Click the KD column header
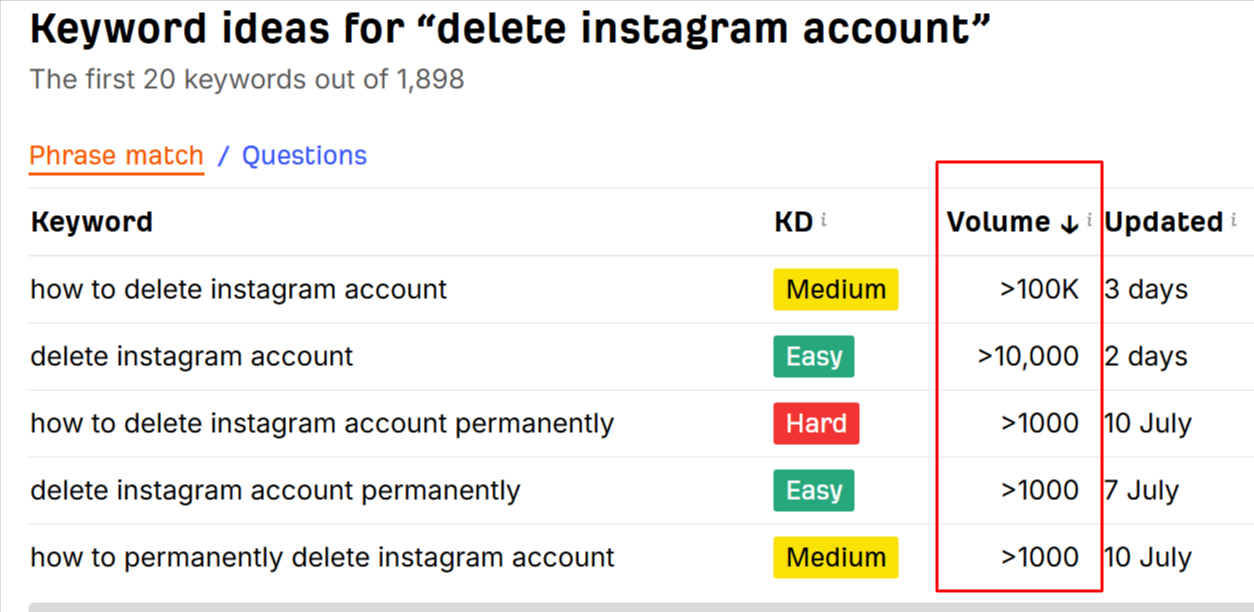Viewport: 1254px width, 612px height. click(794, 222)
